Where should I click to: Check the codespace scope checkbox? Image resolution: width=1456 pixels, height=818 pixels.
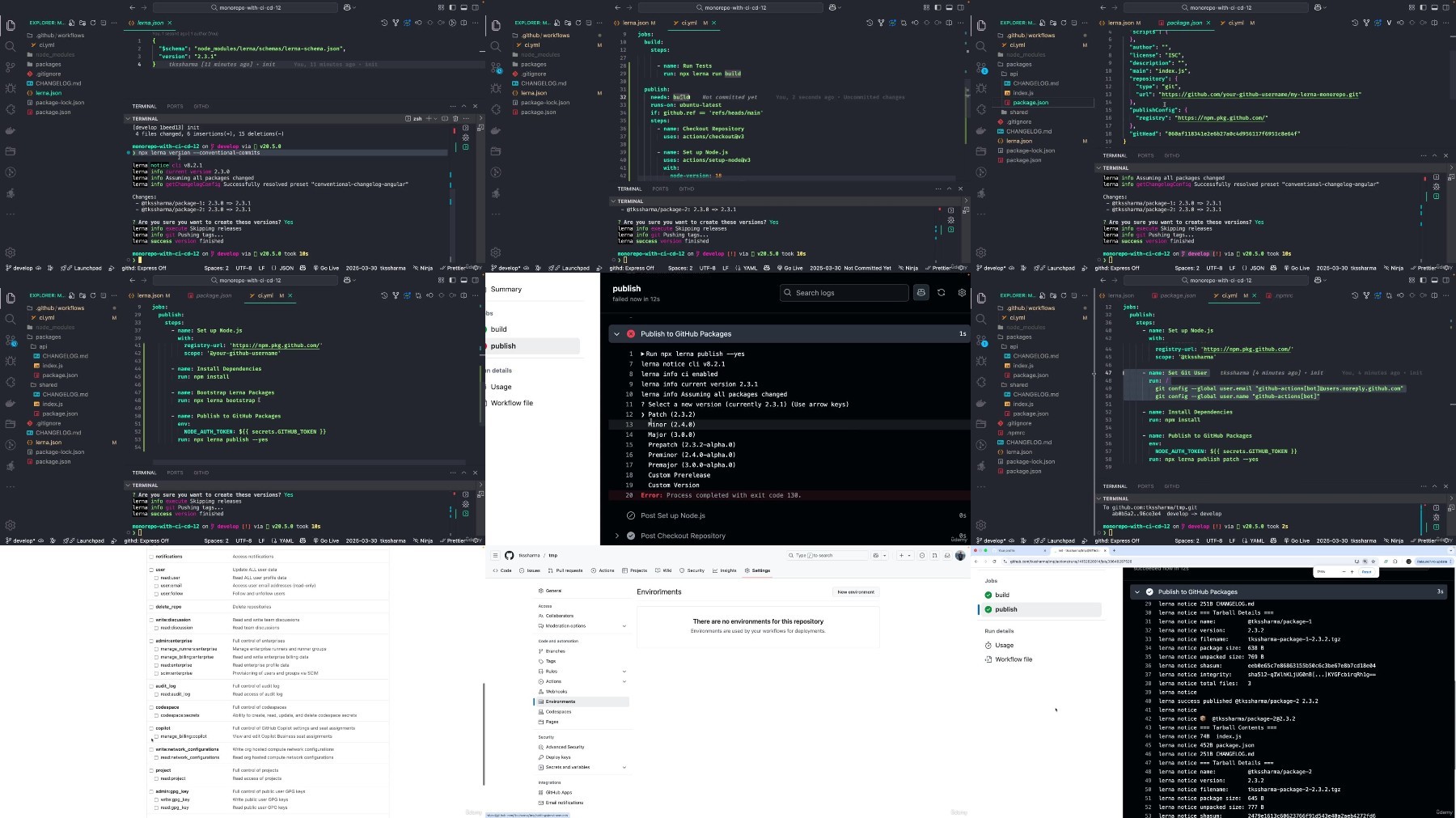[151, 707]
